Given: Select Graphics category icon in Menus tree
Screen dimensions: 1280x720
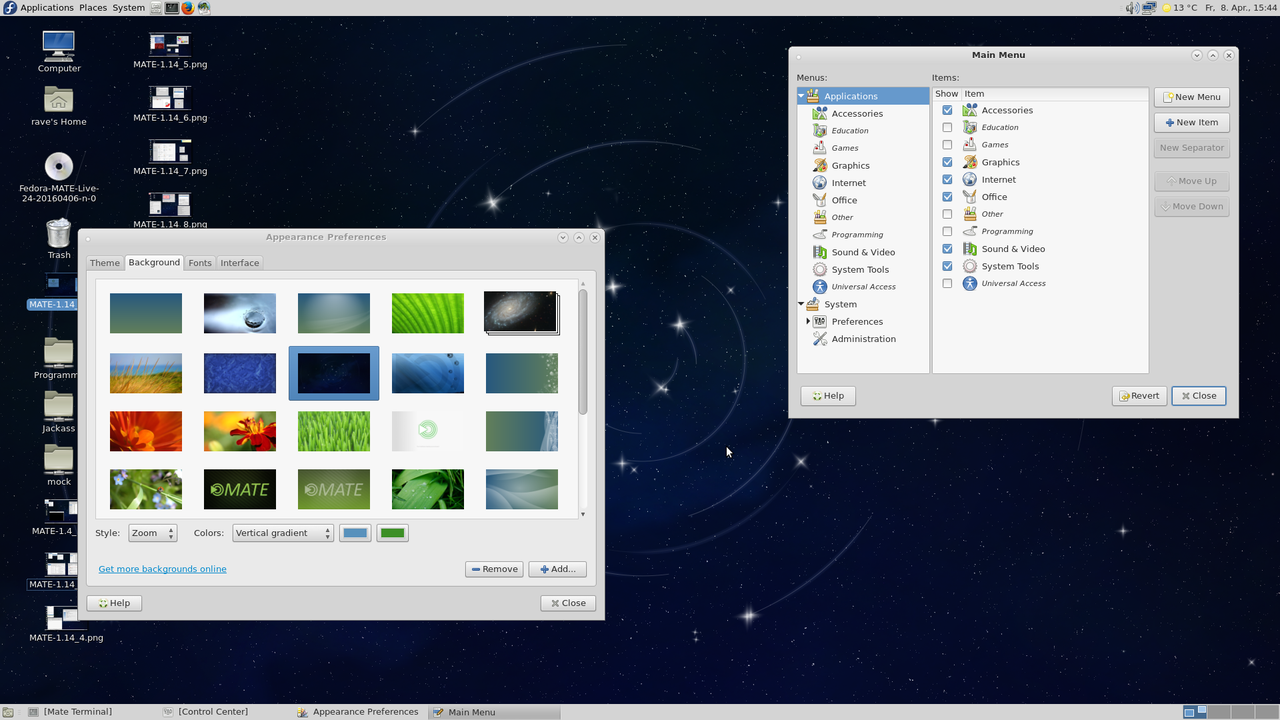Looking at the screenshot, I should coord(820,165).
